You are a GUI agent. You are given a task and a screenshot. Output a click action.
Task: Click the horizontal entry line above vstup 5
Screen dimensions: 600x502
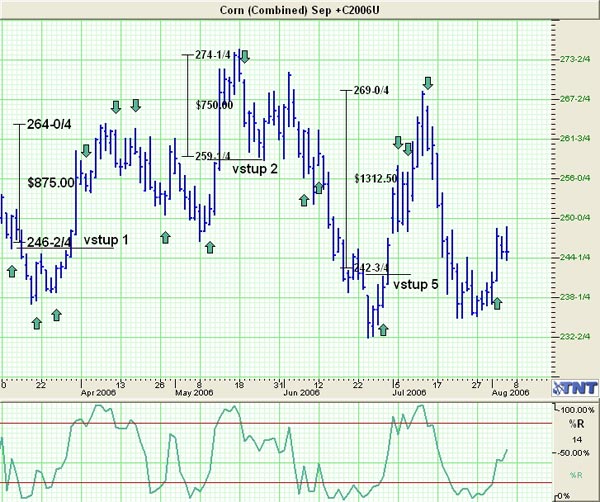(388, 274)
